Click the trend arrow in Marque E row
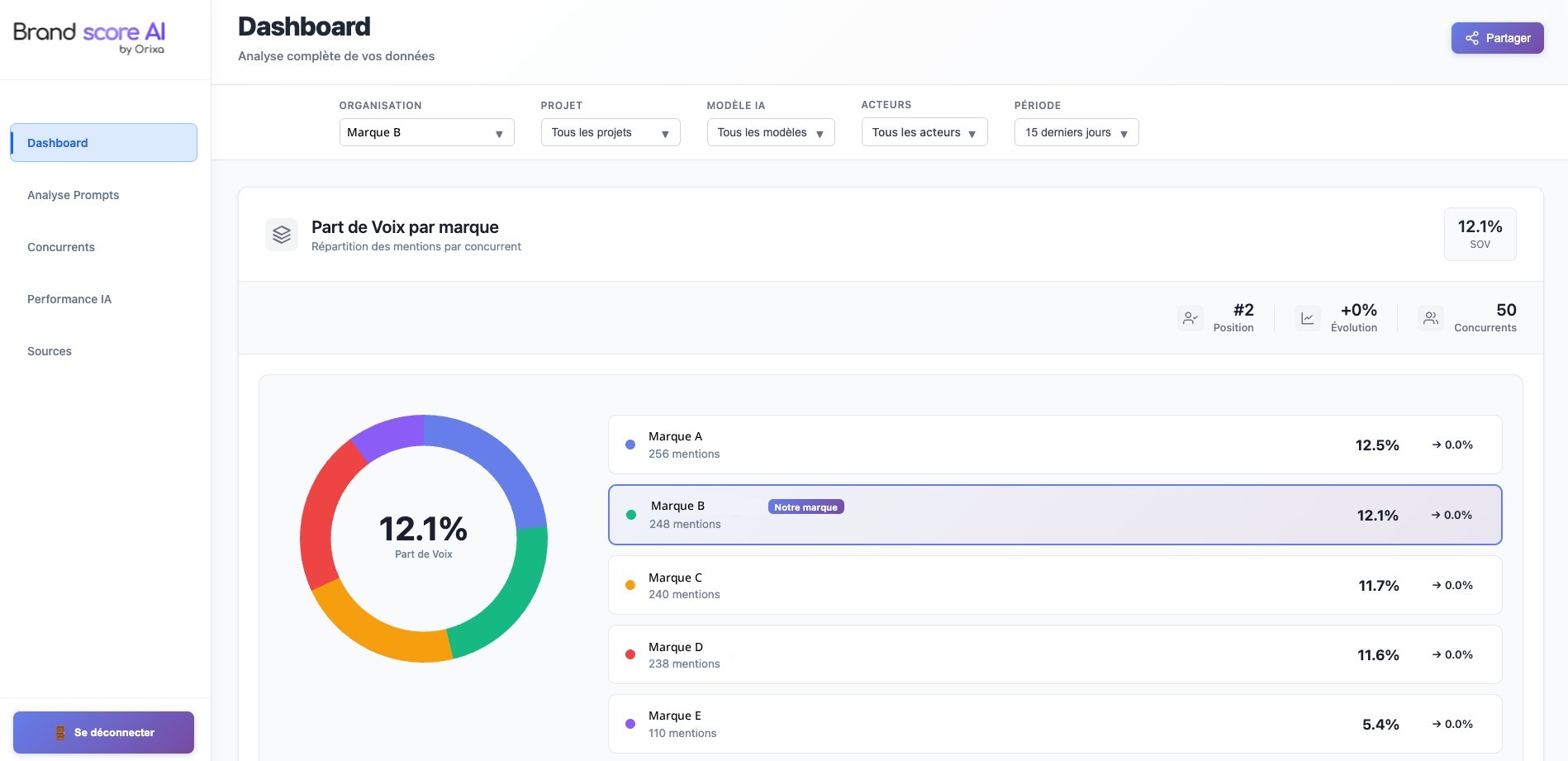Viewport: 1568px width, 761px height. (x=1437, y=724)
